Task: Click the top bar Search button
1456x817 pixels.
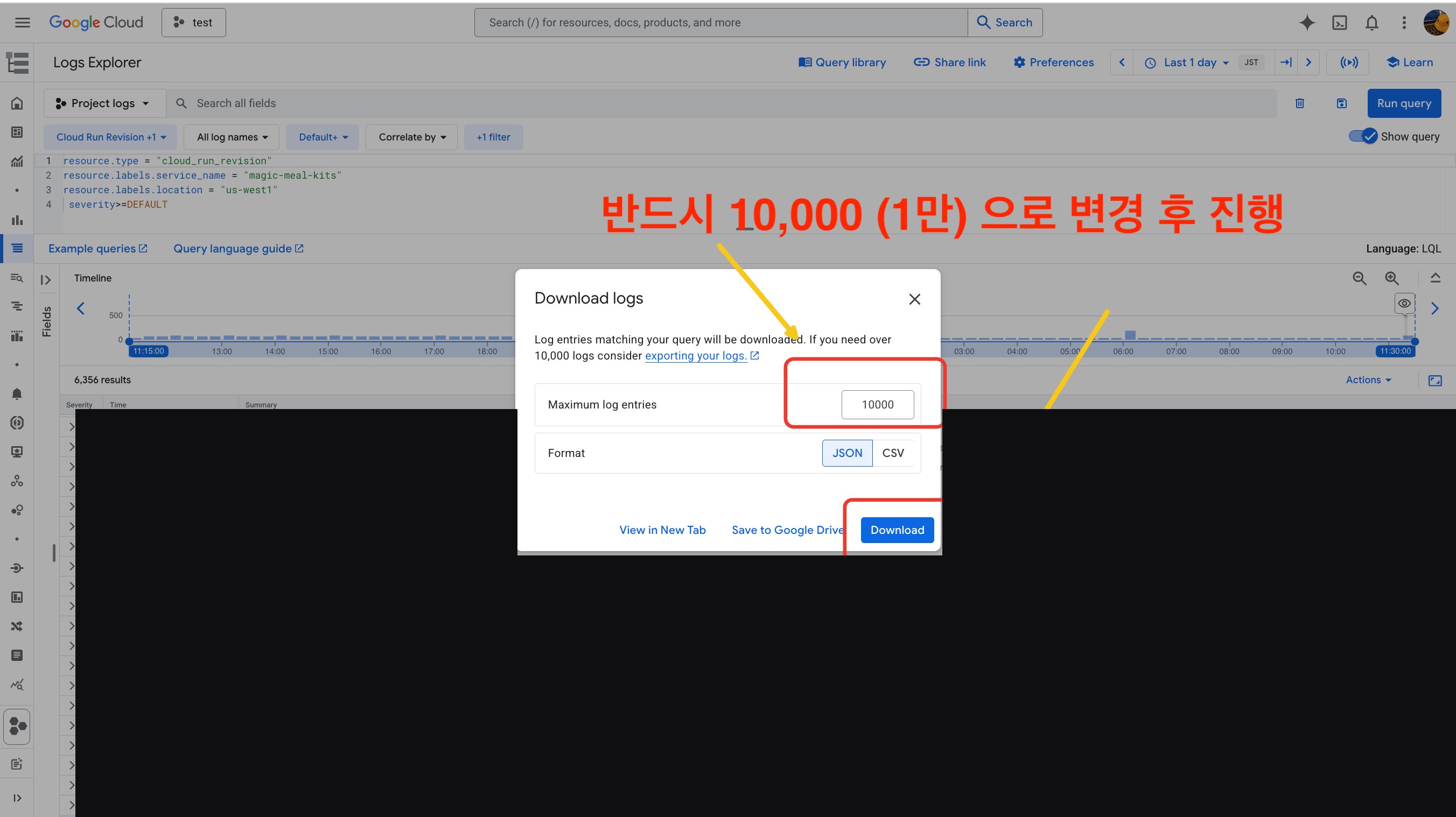Action: click(x=1005, y=23)
